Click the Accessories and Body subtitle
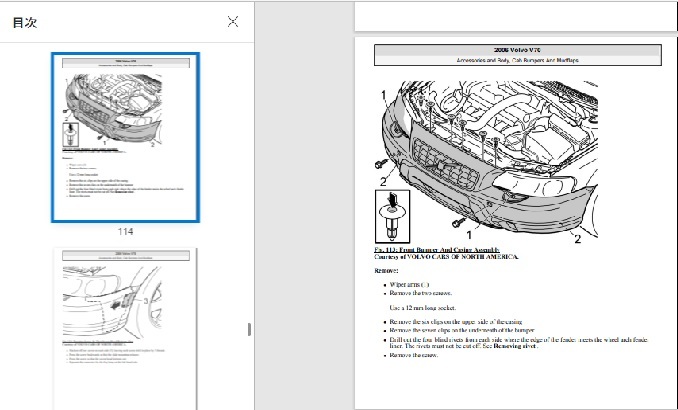This screenshot has width=678, height=410. pos(518,61)
